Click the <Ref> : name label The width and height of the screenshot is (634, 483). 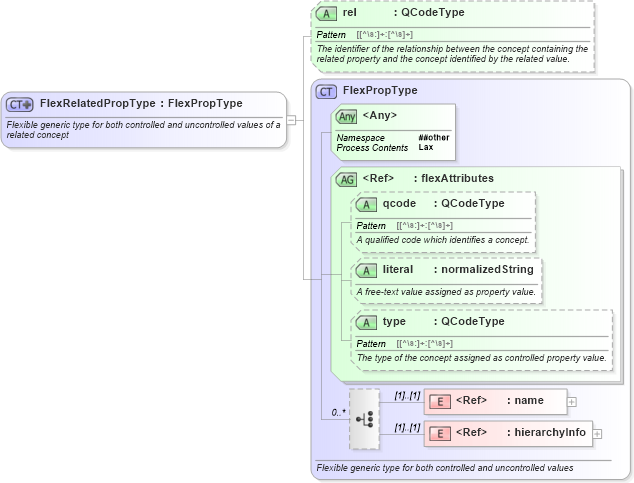500,401
